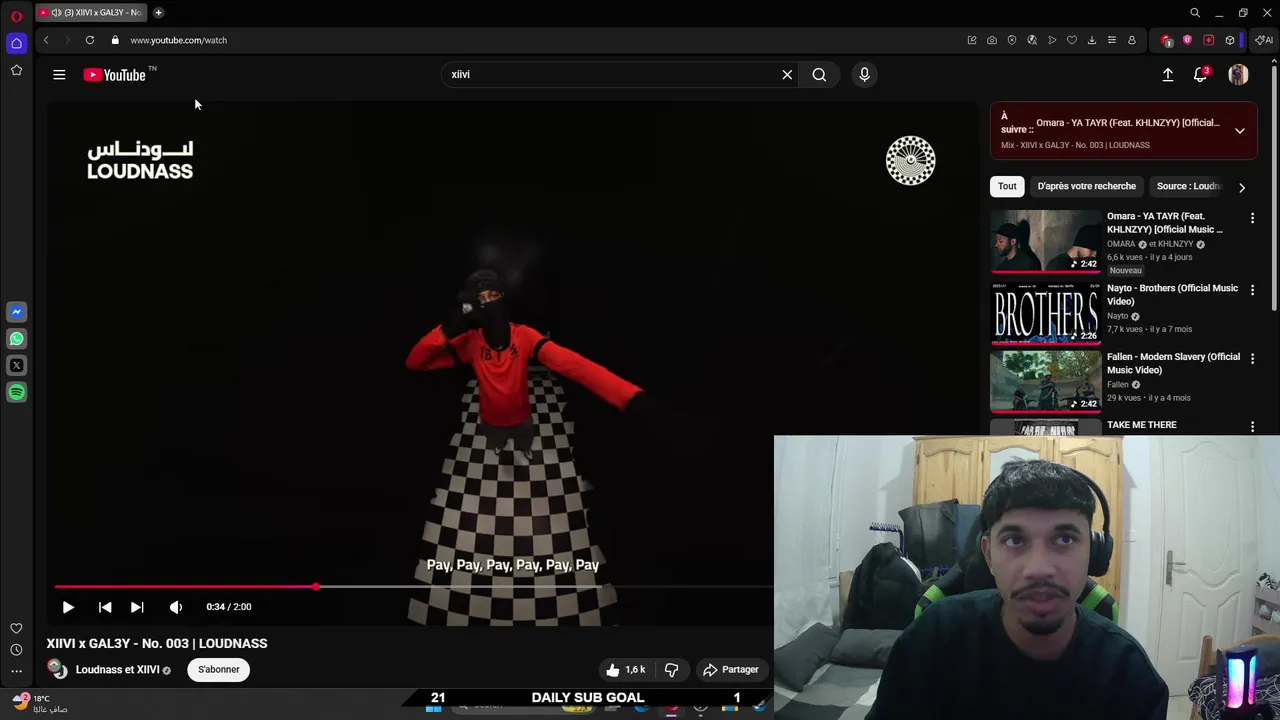Viewport: 1280px width, 720px height.
Task: Open History clock in Opera sidebar
Action: [x=16, y=650]
